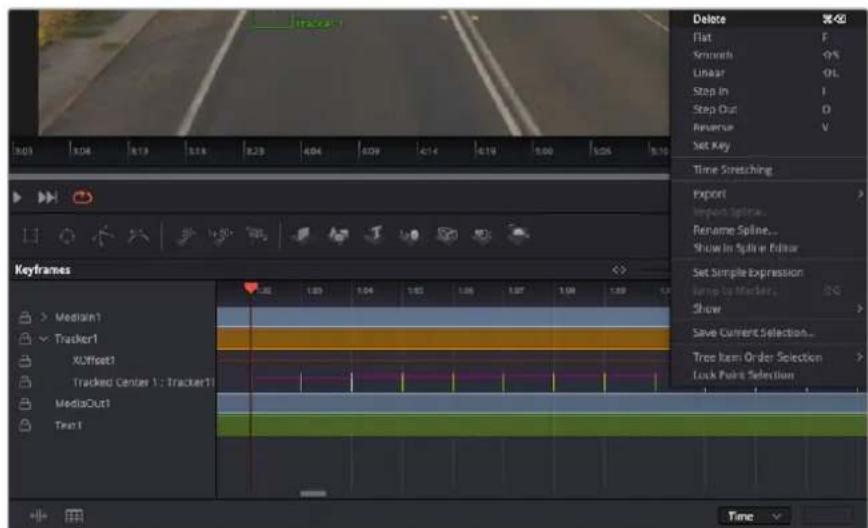This screenshot has width=868, height=528.
Task: Open the Tree Item Order Selection submenu
Action: click(x=767, y=357)
